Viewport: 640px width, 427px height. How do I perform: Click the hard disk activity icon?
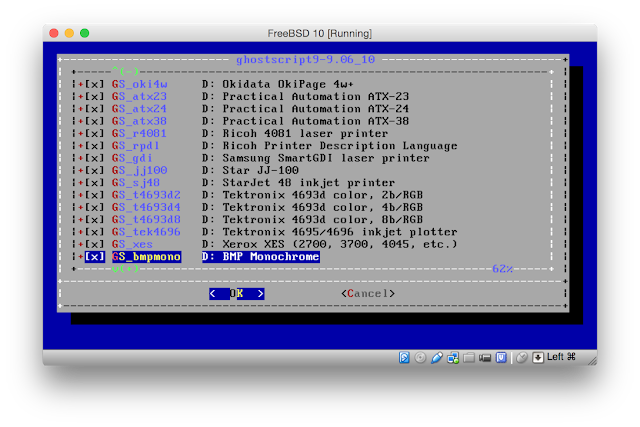click(404, 358)
